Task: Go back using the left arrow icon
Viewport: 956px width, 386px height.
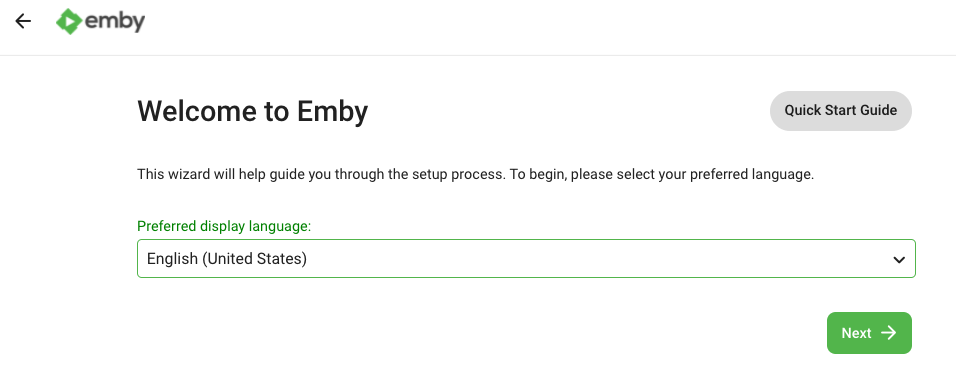Action: point(23,21)
